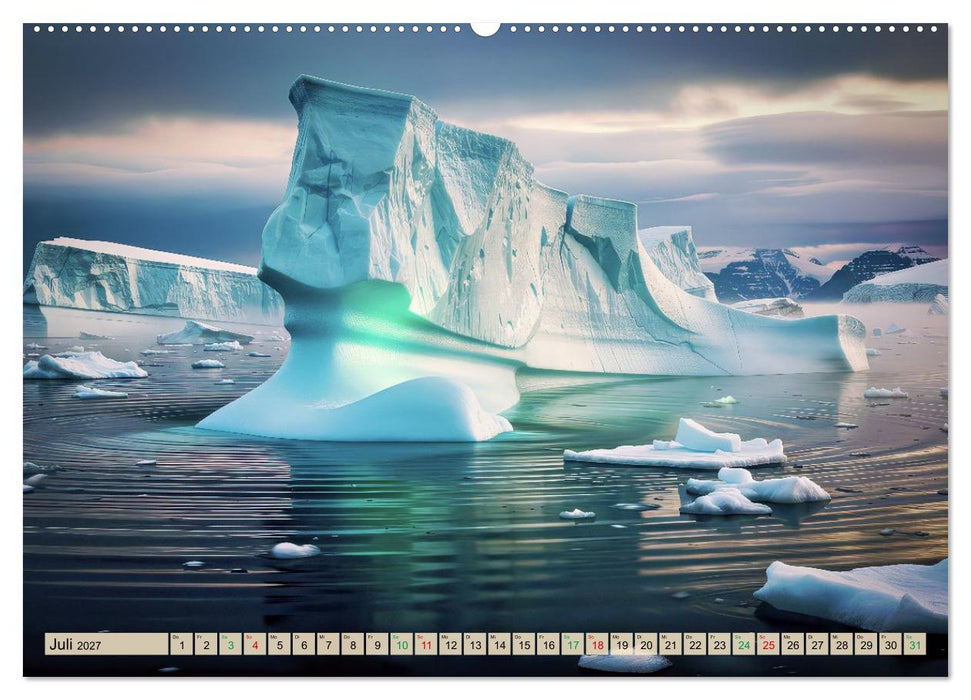Click date cell 7
The height and width of the screenshot is (700, 971).
click(x=329, y=644)
